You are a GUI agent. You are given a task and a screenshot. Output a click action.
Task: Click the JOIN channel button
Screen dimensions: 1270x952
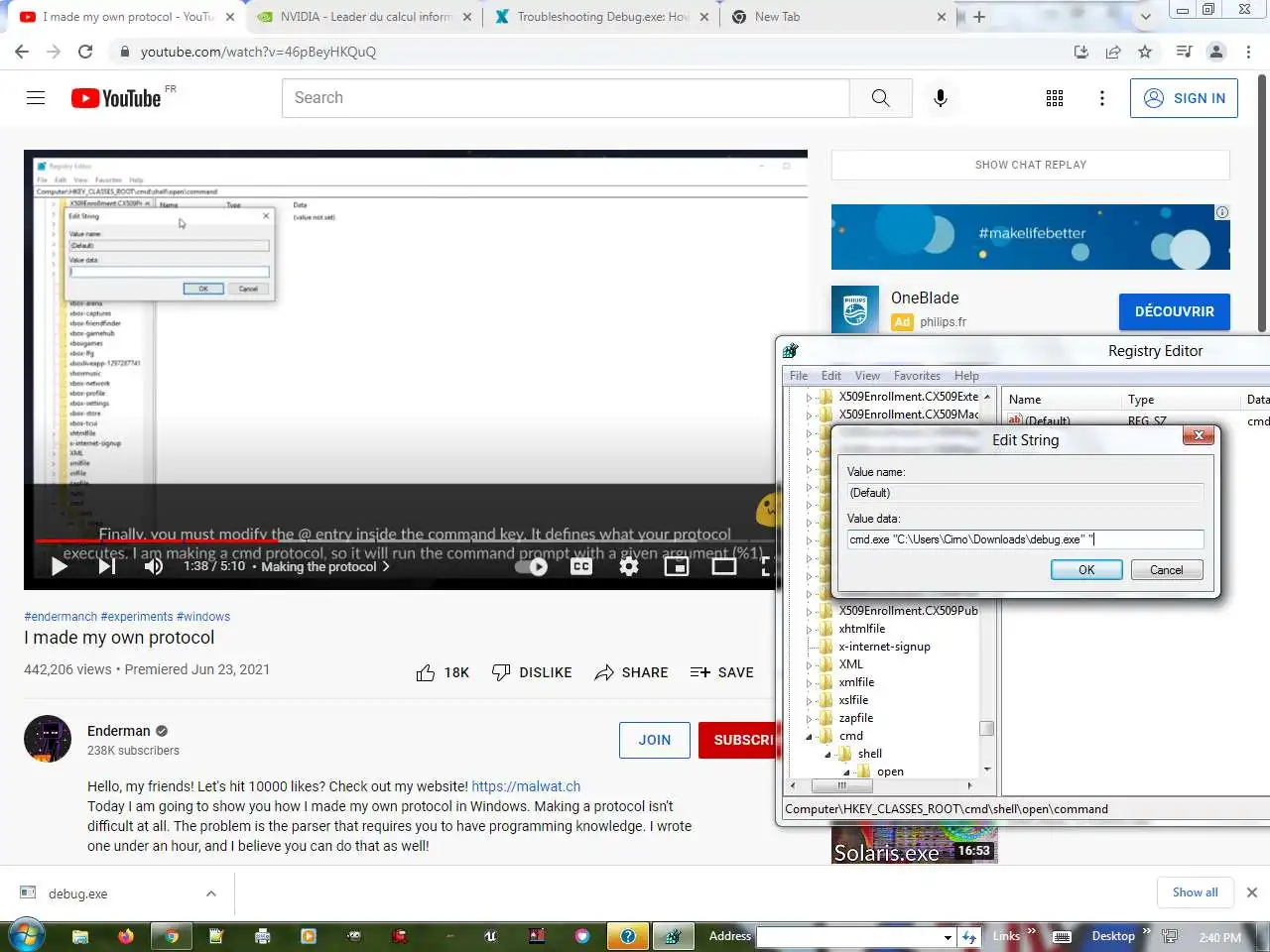pyautogui.click(x=654, y=740)
